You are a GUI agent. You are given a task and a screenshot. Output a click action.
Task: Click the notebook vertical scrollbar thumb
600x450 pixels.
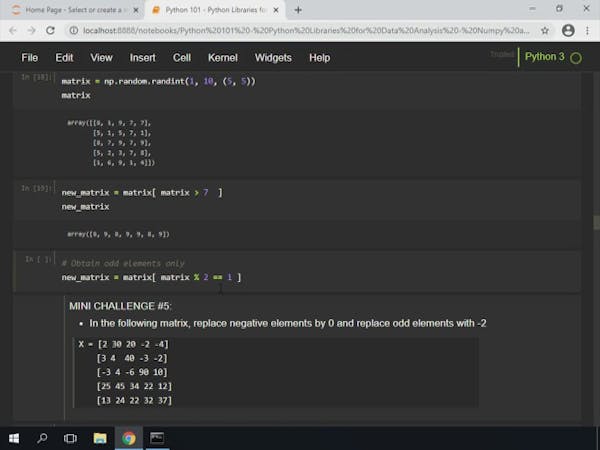coord(596,223)
